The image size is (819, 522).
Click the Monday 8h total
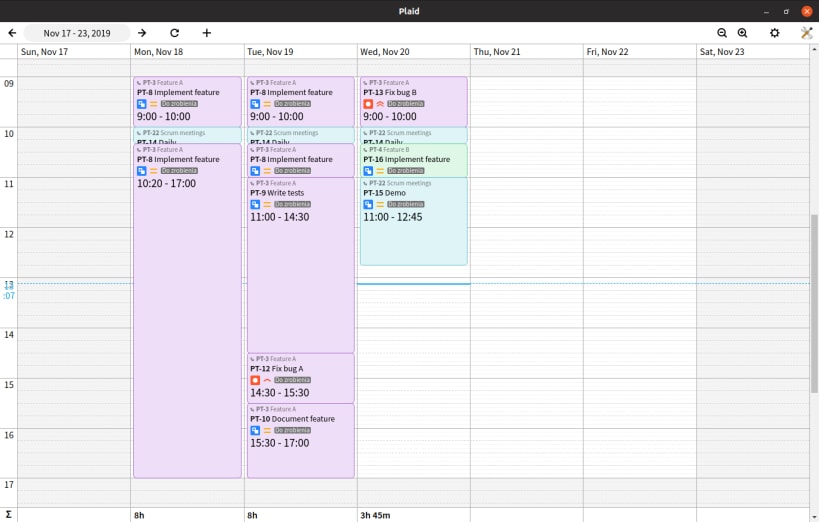(139, 515)
